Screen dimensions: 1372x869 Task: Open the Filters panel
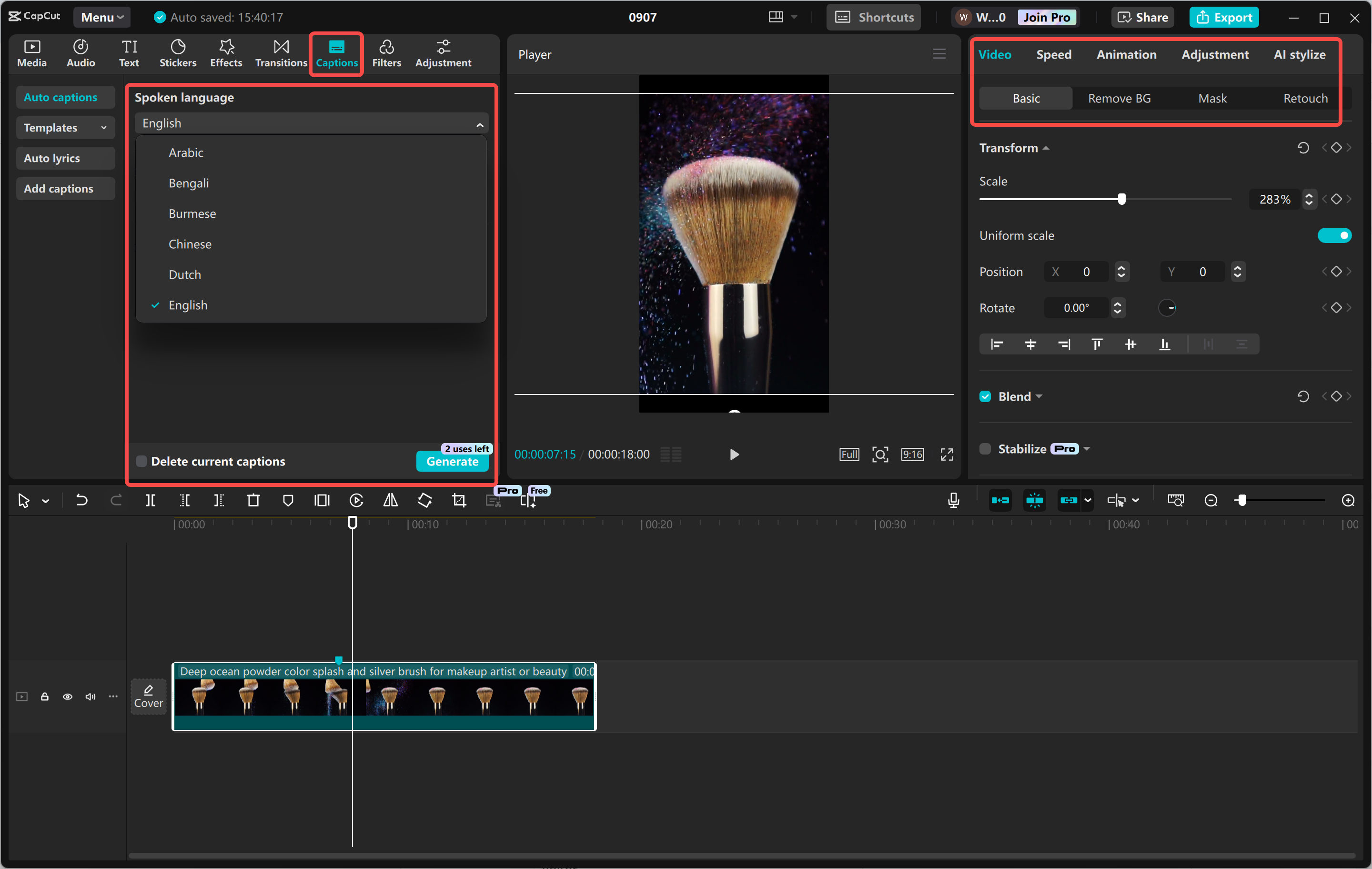pos(386,53)
